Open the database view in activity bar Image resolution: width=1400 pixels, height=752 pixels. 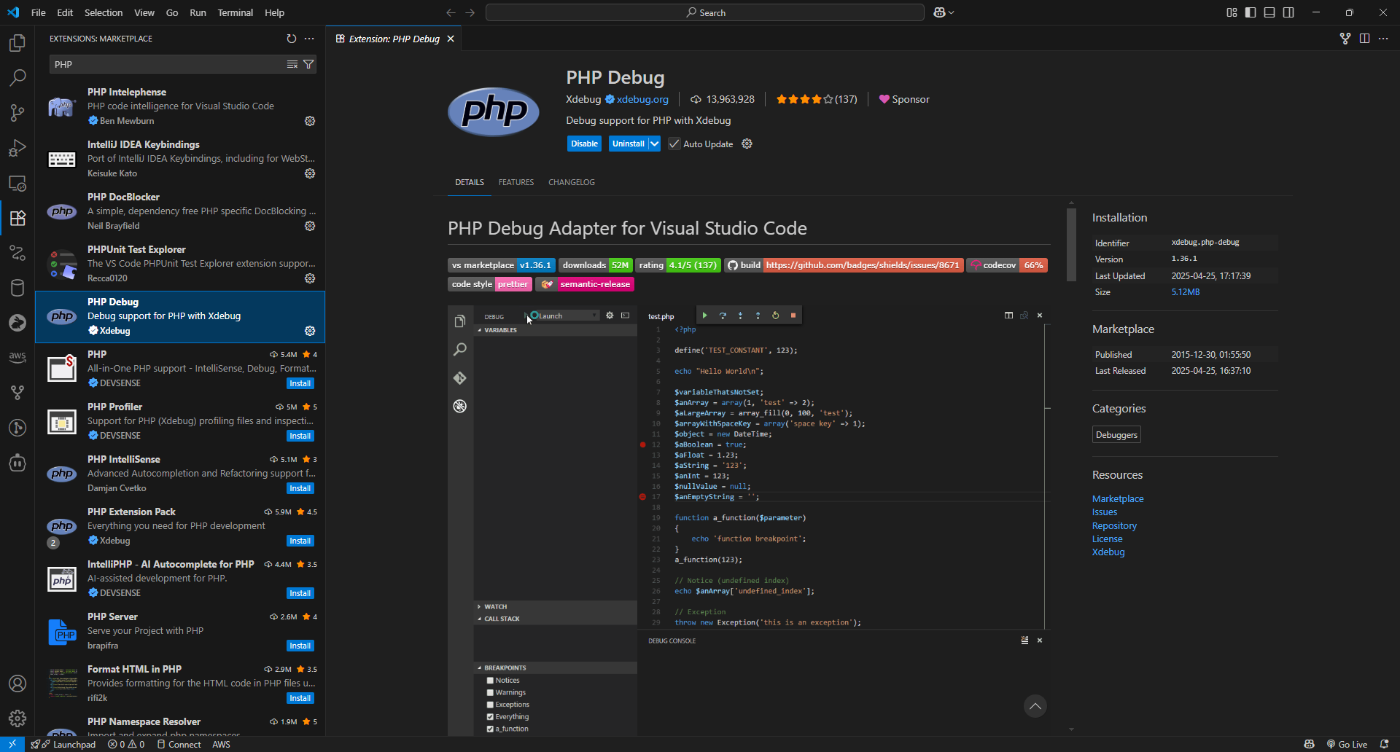17,288
